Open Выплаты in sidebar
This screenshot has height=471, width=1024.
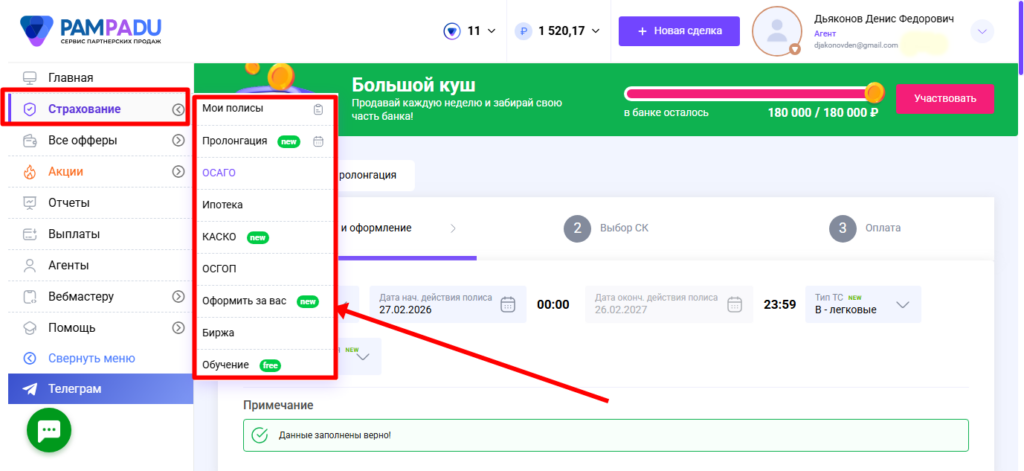(x=74, y=234)
